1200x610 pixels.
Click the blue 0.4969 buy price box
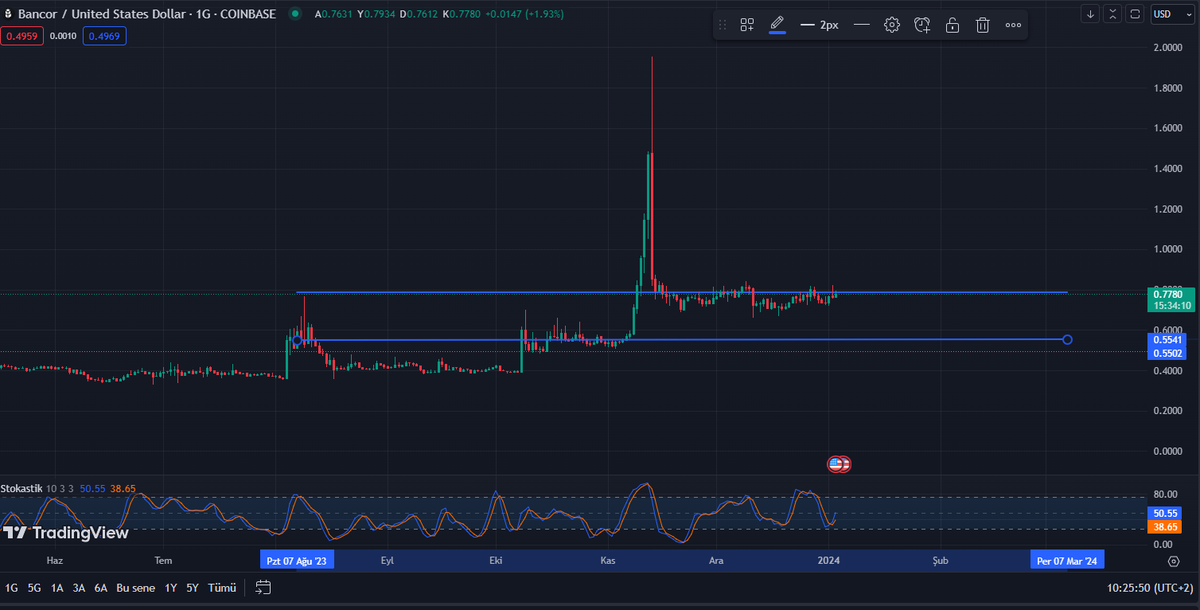[x=104, y=36]
